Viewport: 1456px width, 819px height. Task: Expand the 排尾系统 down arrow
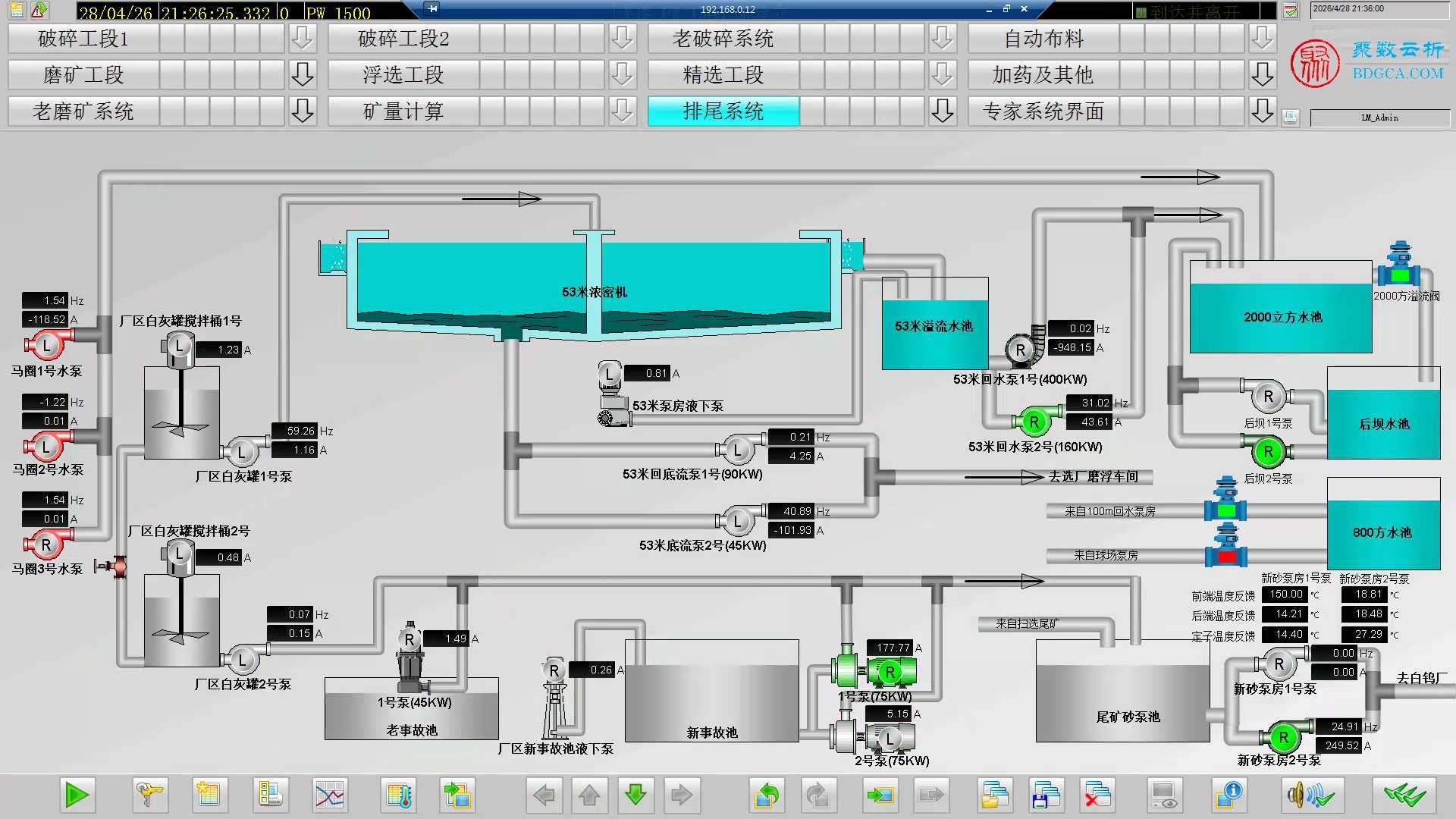(943, 111)
